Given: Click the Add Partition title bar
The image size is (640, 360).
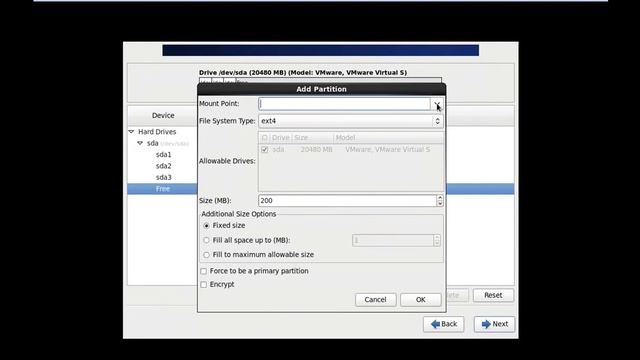Looking at the screenshot, I should pyautogui.click(x=322, y=89).
